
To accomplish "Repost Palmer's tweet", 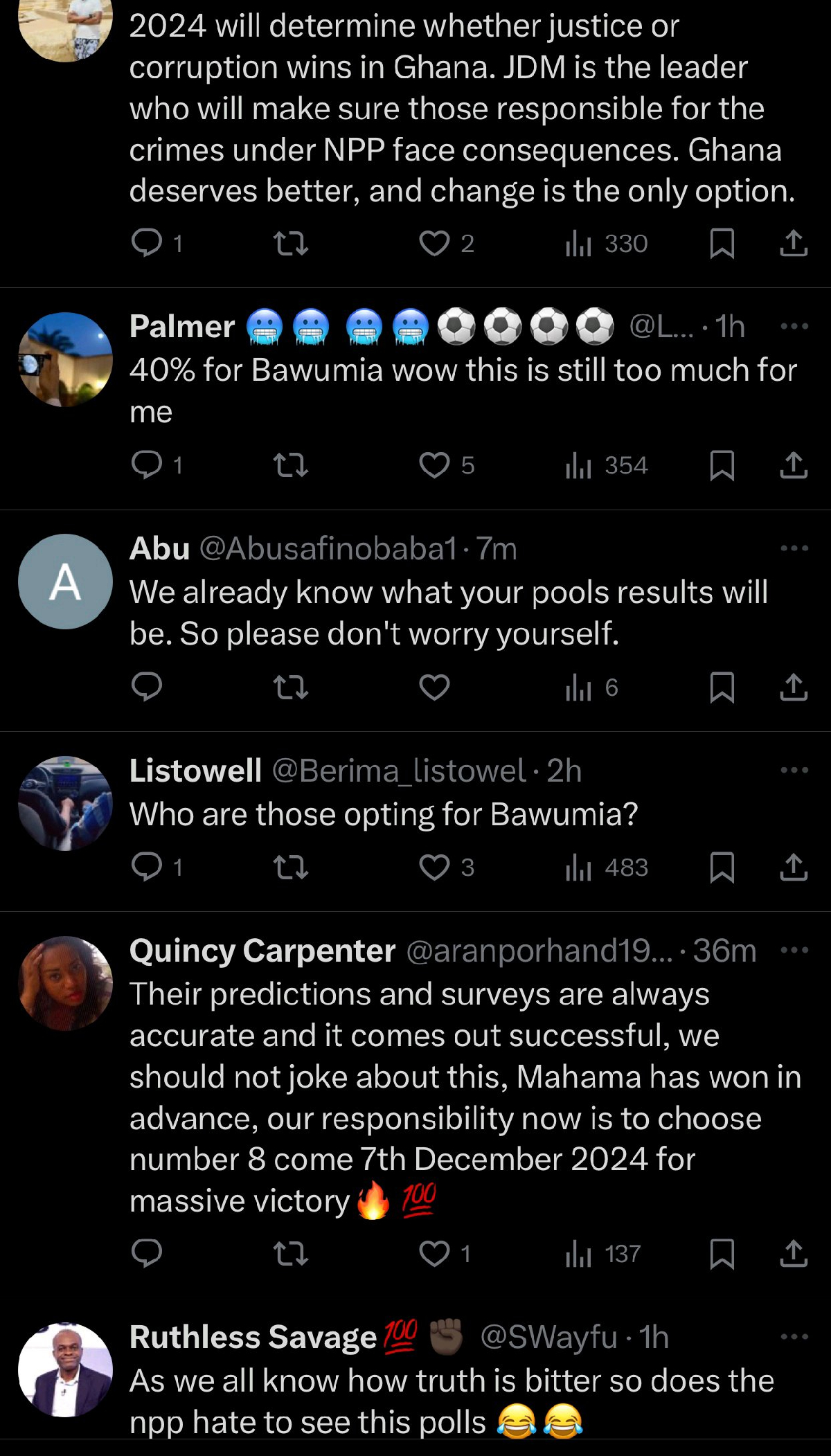I will click(291, 465).
